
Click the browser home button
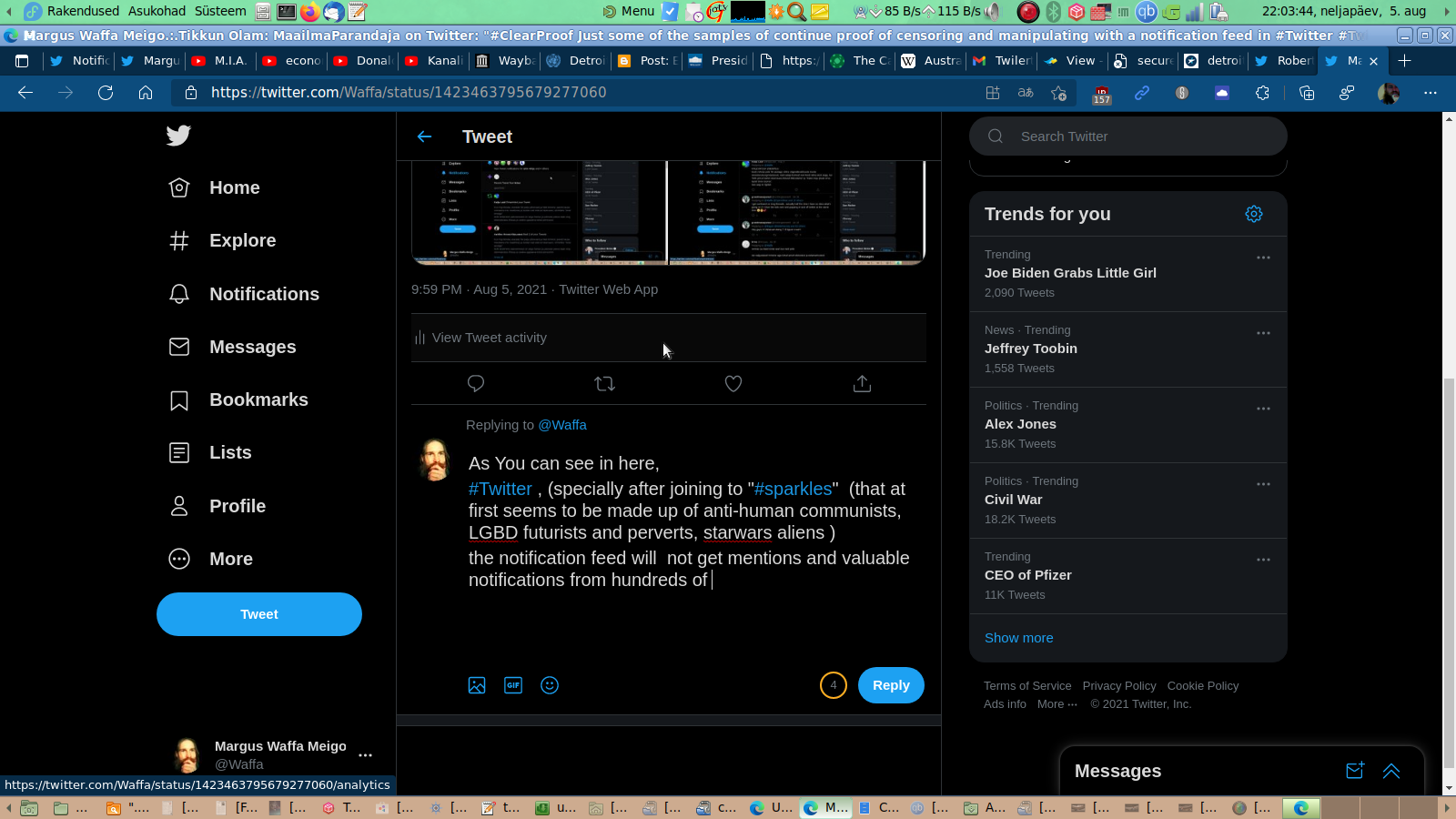pos(146,93)
